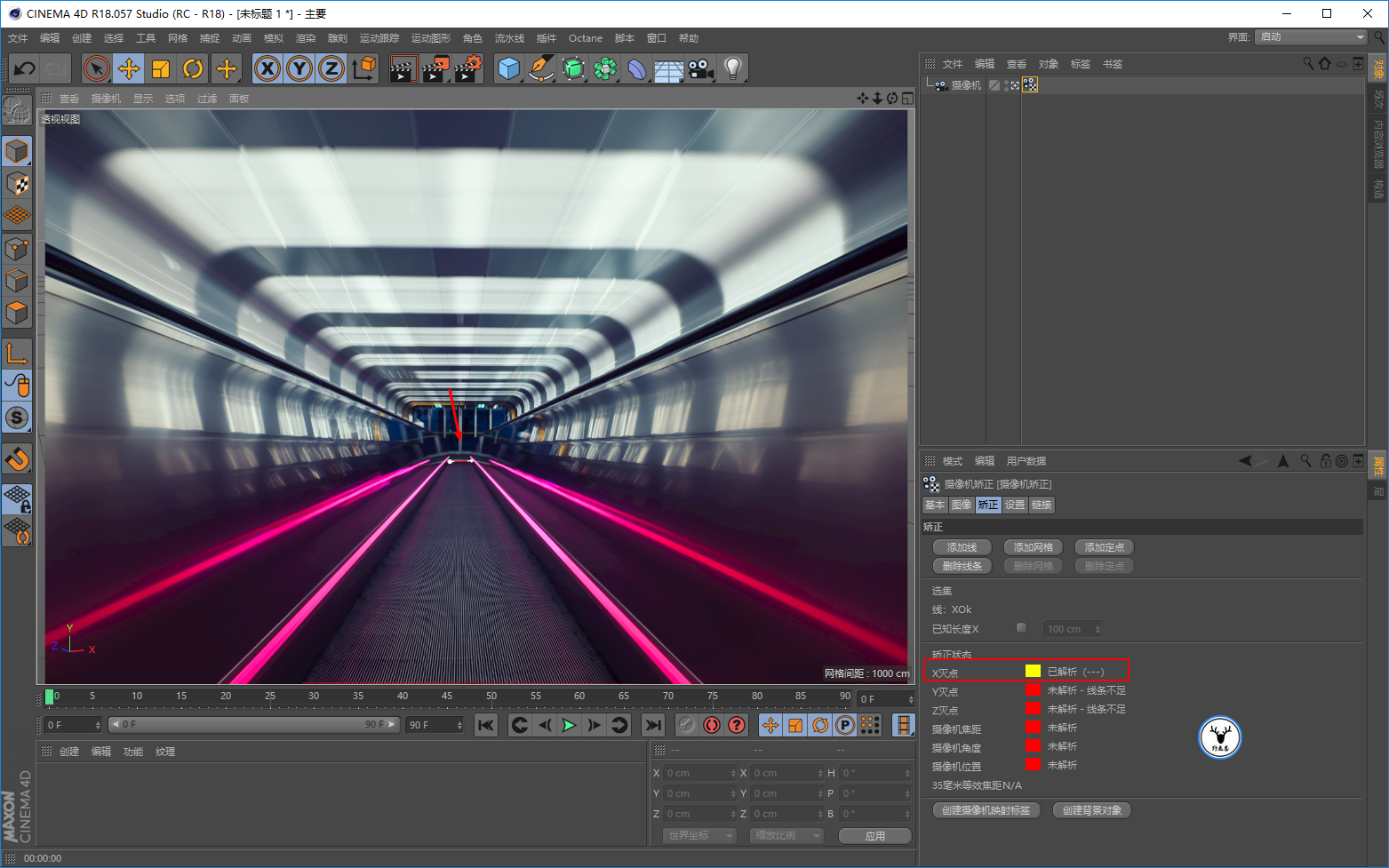Click the yellow X灭点 status swatch
Viewport: 1389px width, 868px height.
click(1033, 671)
